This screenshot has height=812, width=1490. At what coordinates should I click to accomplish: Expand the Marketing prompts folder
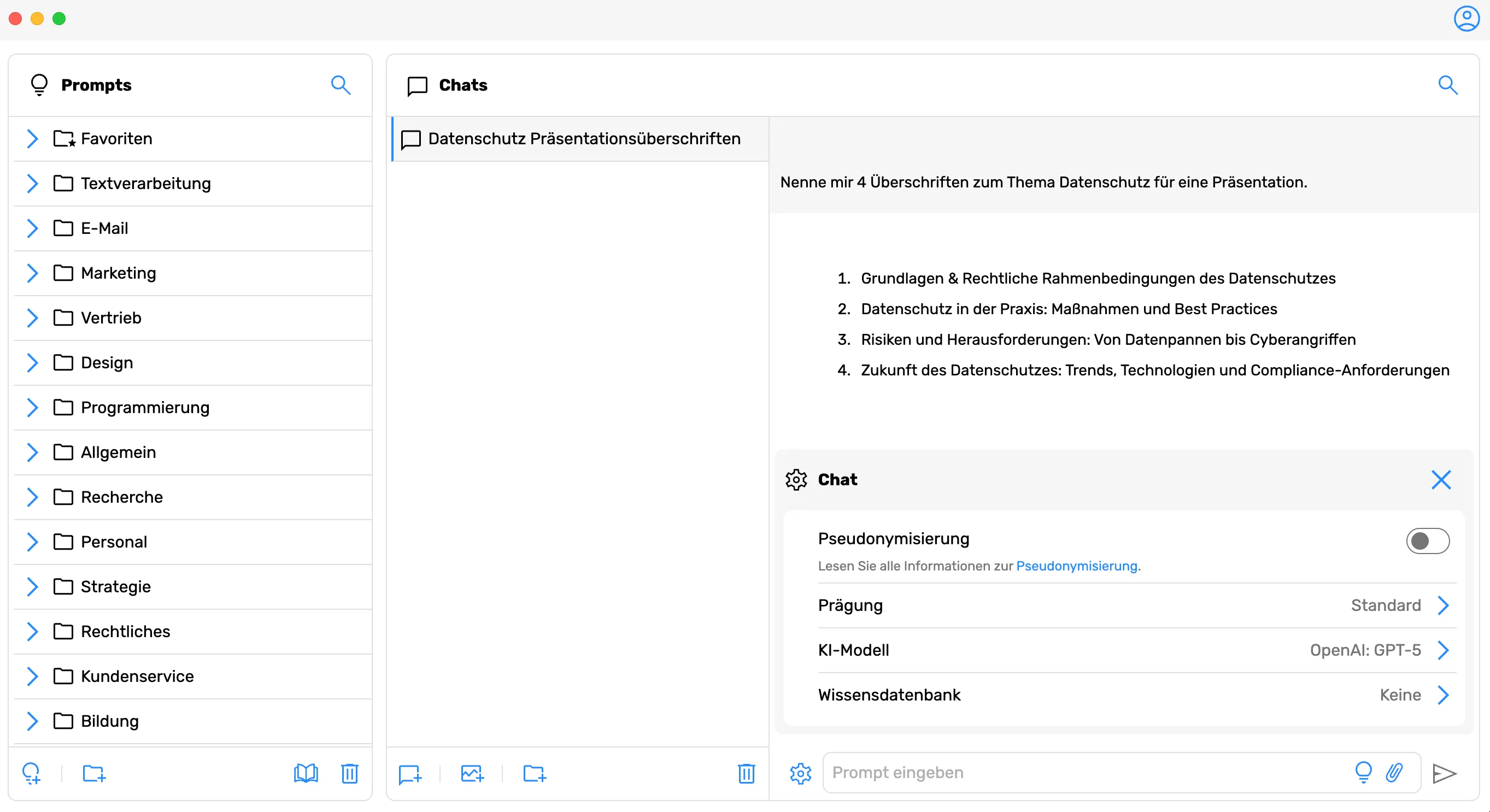pyautogui.click(x=32, y=273)
